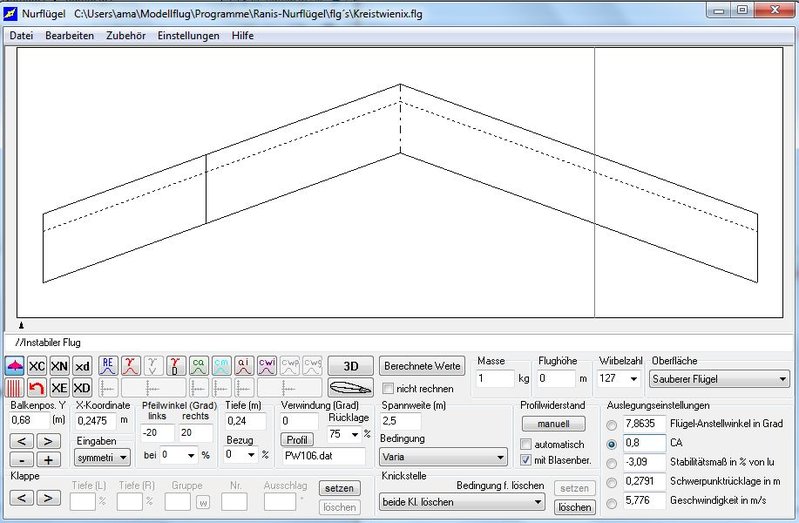799x523 pixels.
Task: Select Geschwindigkeit in m/s radio button
Action: coord(611,504)
